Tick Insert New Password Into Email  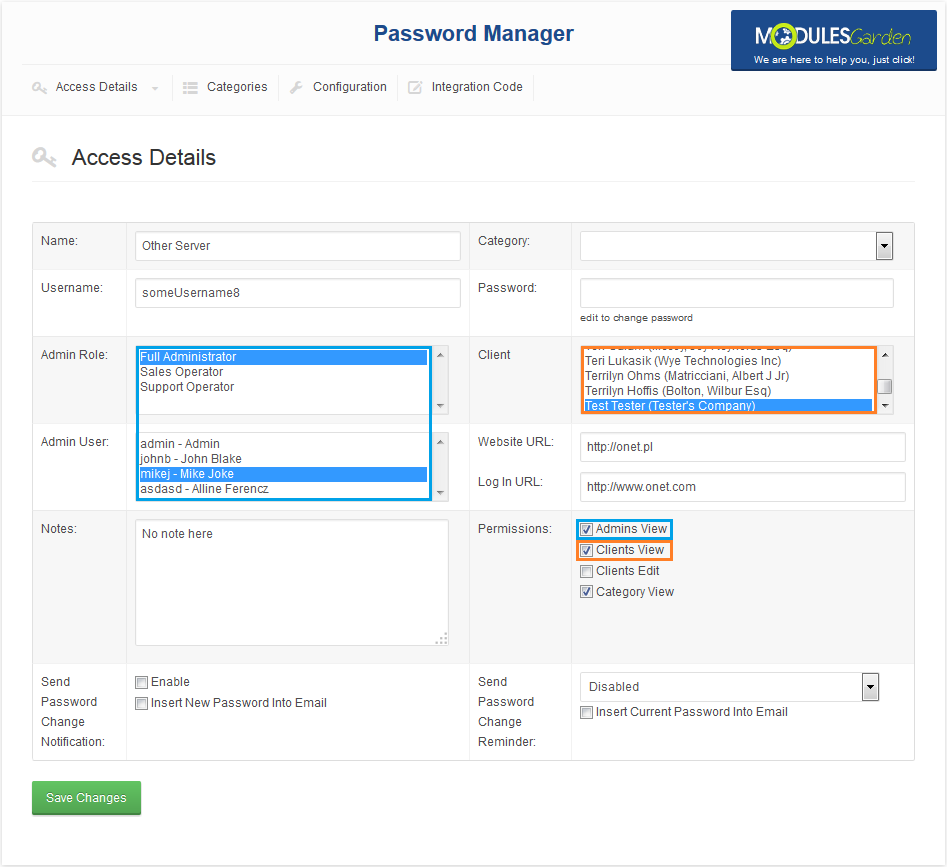[x=141, y=703]
